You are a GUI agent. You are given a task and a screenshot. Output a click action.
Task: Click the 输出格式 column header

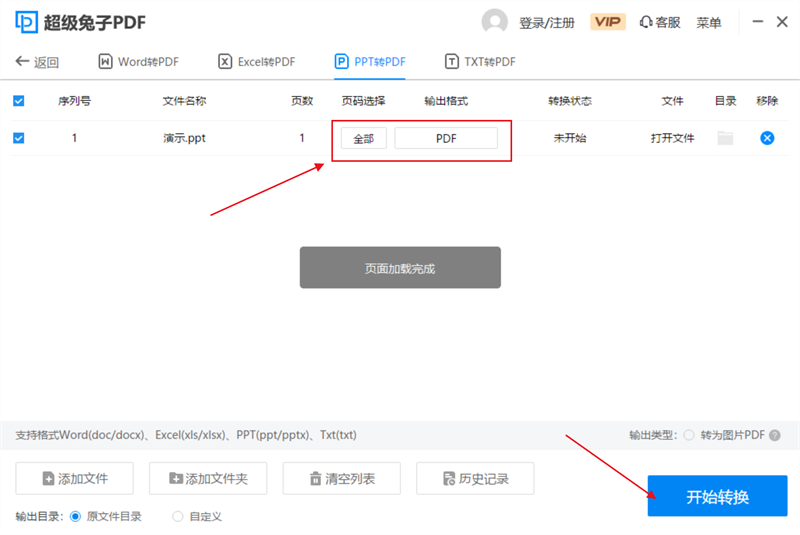point(446,101)
